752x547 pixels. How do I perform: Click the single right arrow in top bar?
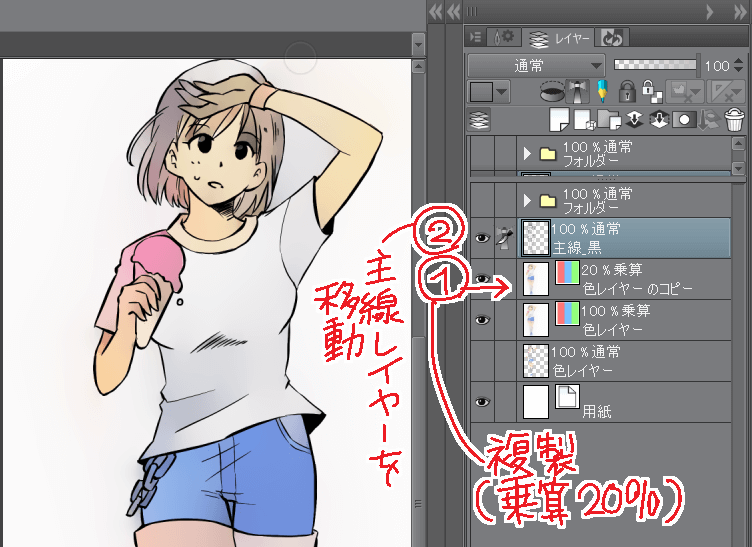tap(710, 12)
